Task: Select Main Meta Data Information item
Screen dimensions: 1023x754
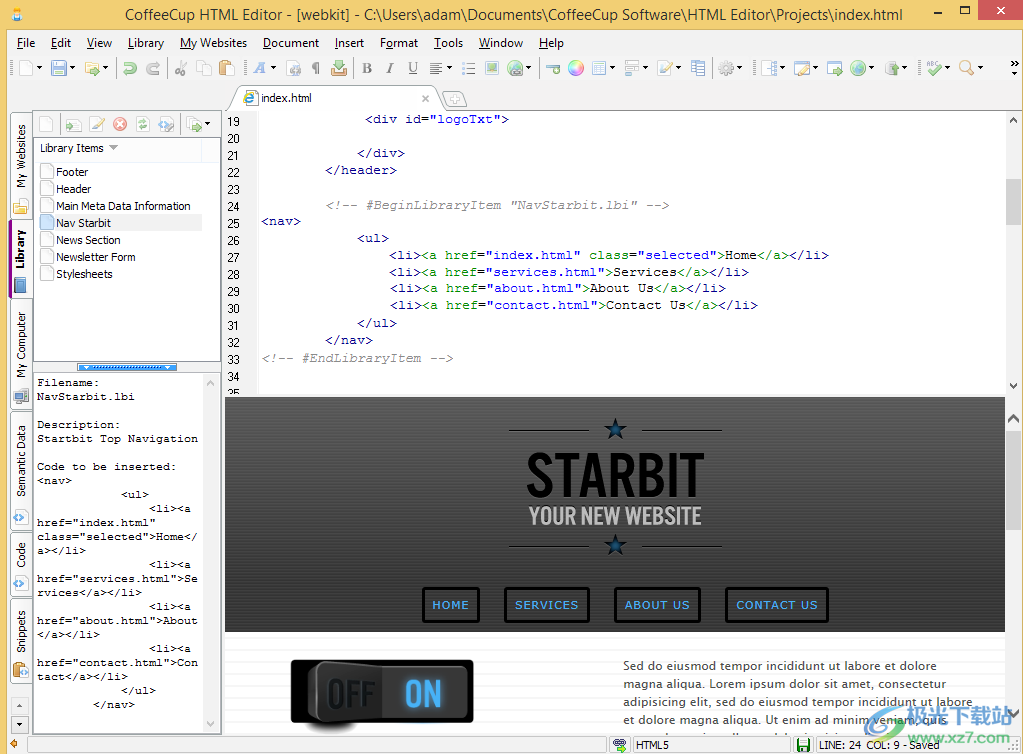Action: coord(123,206)
